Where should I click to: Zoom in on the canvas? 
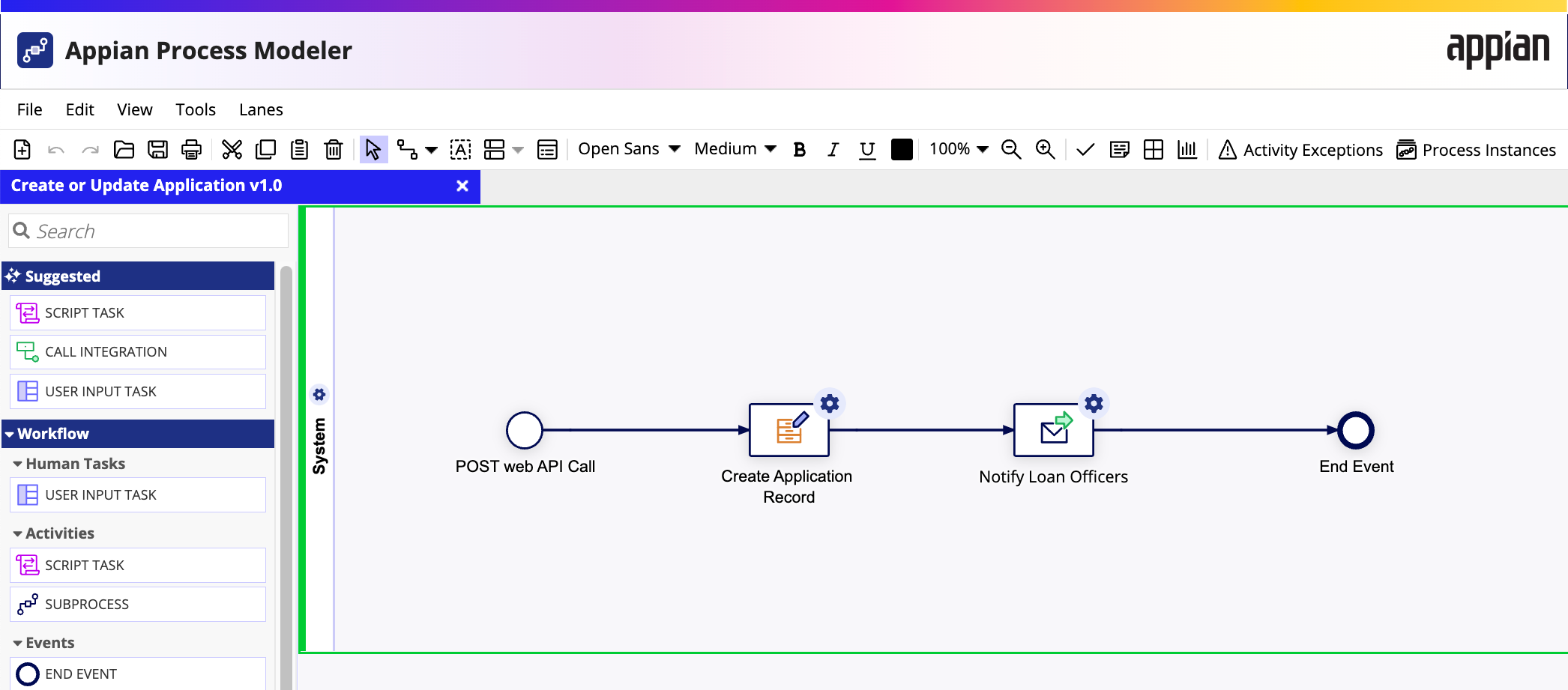coord(1045,150)
